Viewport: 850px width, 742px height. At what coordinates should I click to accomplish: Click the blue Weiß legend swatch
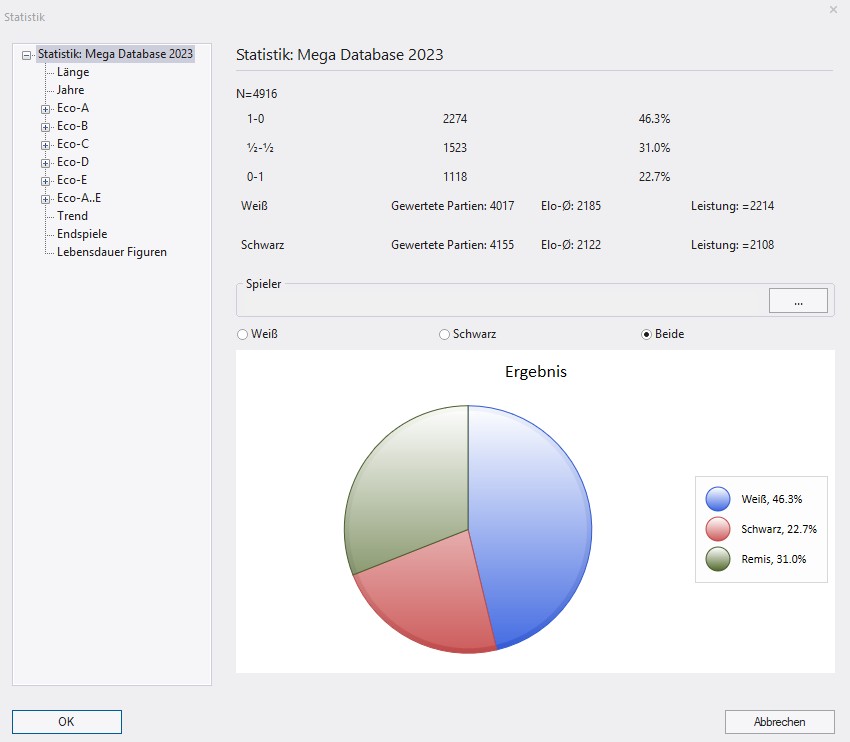(x=717, y=499)
